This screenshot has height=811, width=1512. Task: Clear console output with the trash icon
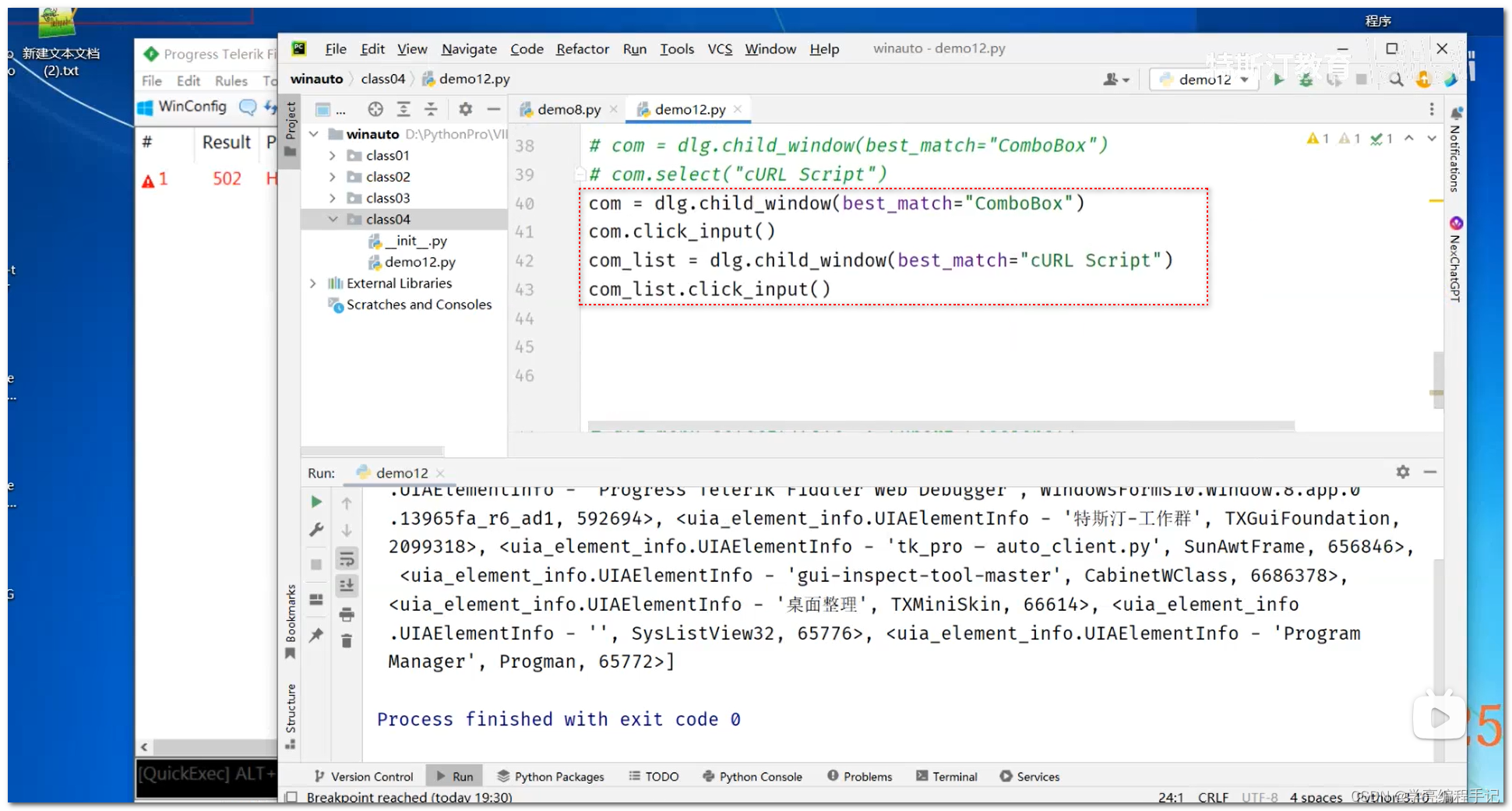347,641
